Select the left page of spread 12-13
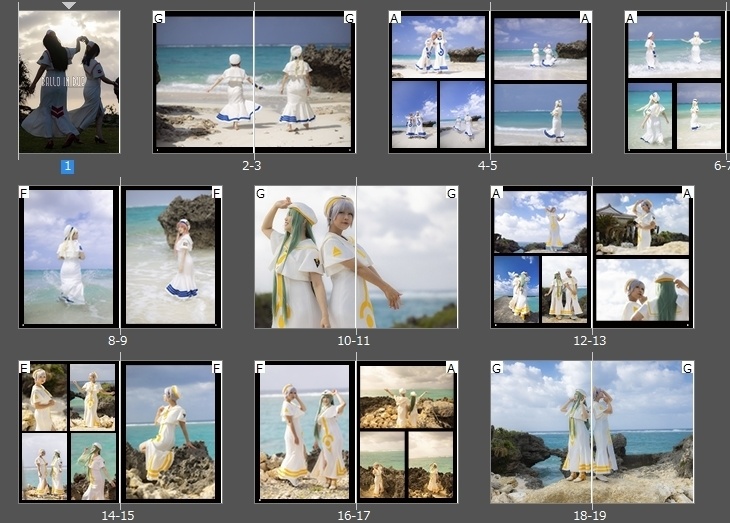The image size is (730, 523). pos(541,257)
